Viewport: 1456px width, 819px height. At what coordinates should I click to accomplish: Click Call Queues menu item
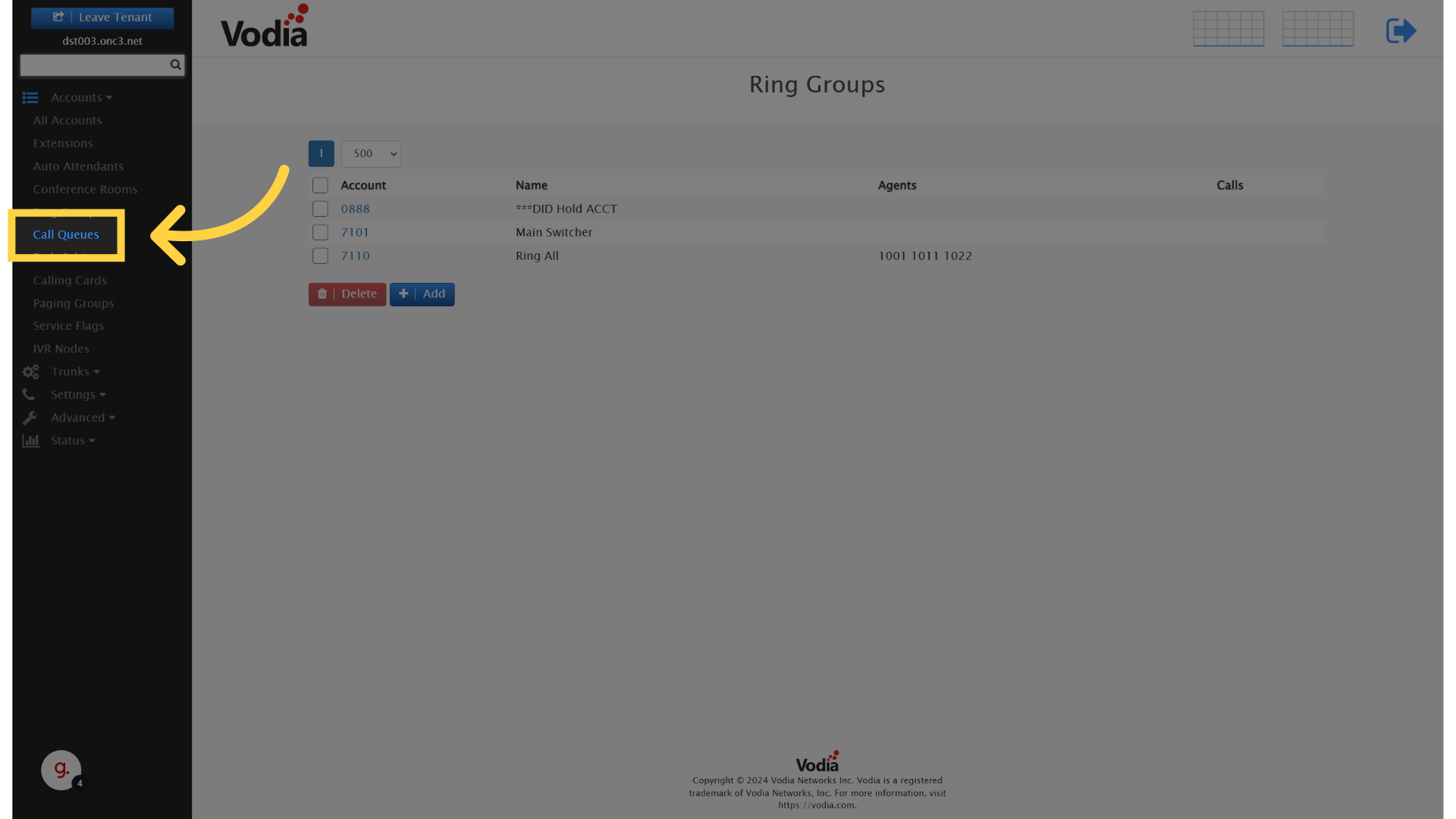tap(65, 234)
